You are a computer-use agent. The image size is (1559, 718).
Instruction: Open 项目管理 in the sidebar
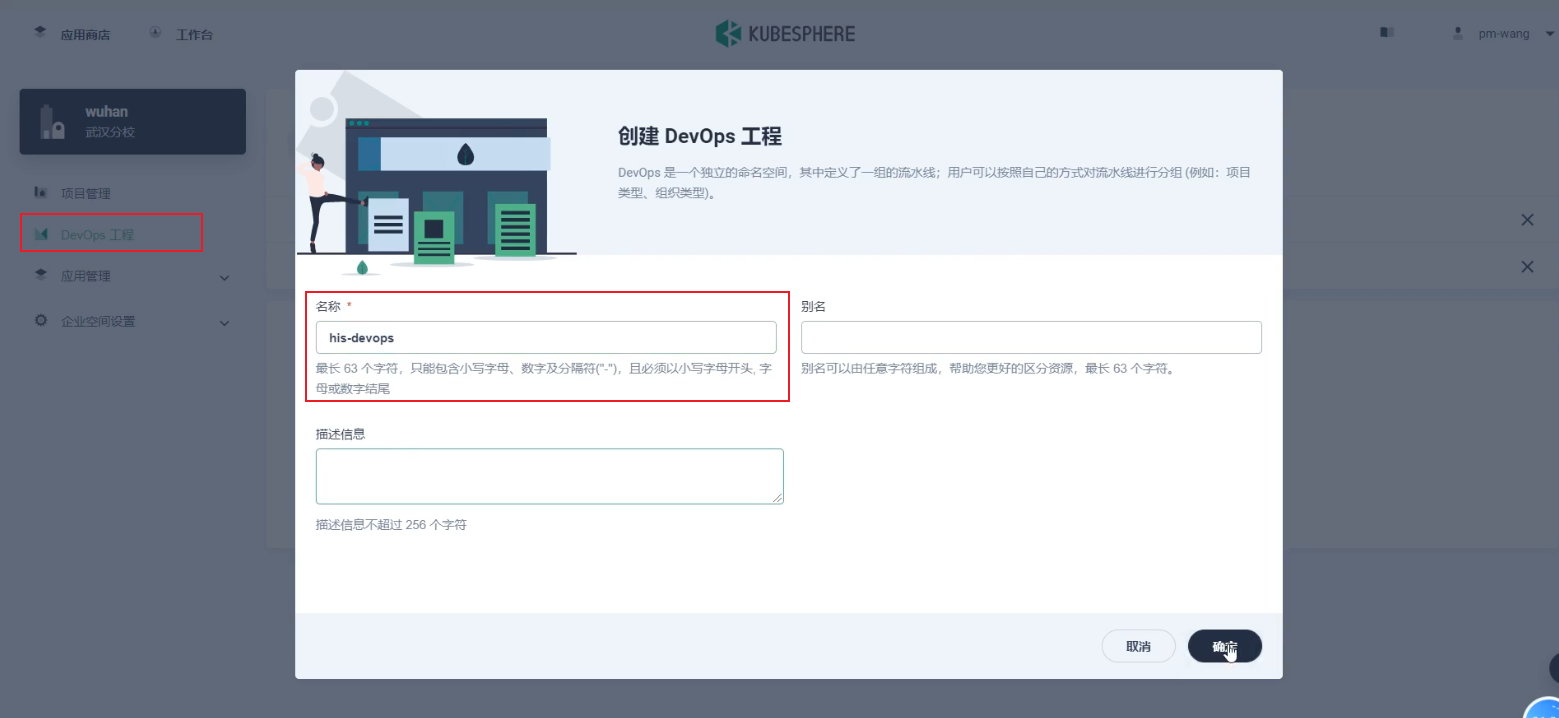click(x=86, y=193)
